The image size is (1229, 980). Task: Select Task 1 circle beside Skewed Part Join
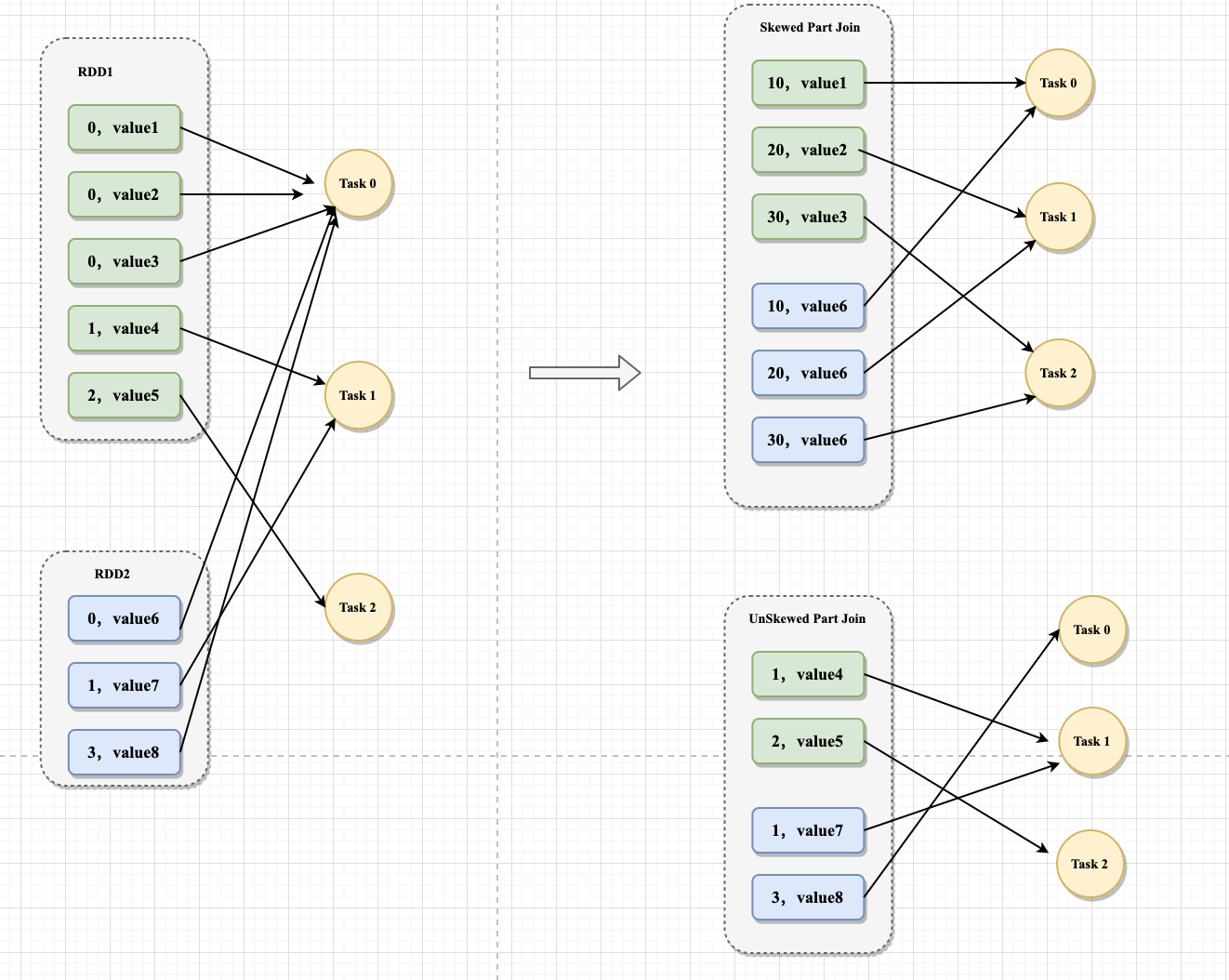pos(1059,217)
